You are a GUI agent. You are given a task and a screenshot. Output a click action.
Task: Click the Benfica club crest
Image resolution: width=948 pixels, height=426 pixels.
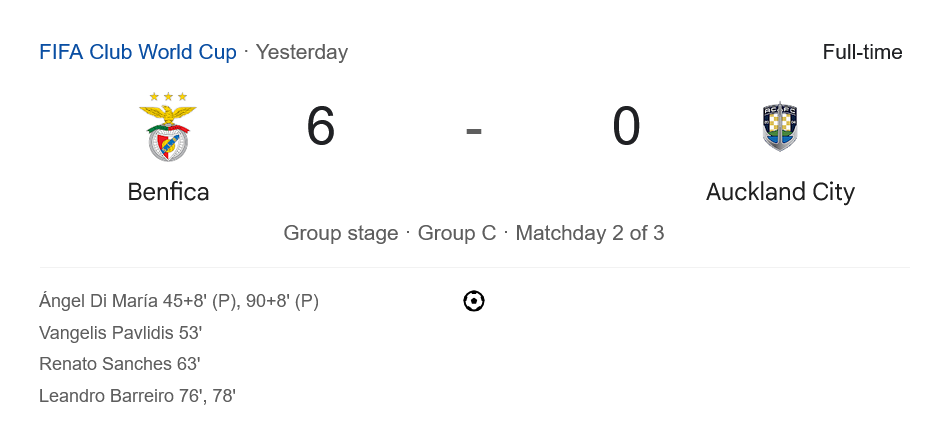[x=168, y=127]
